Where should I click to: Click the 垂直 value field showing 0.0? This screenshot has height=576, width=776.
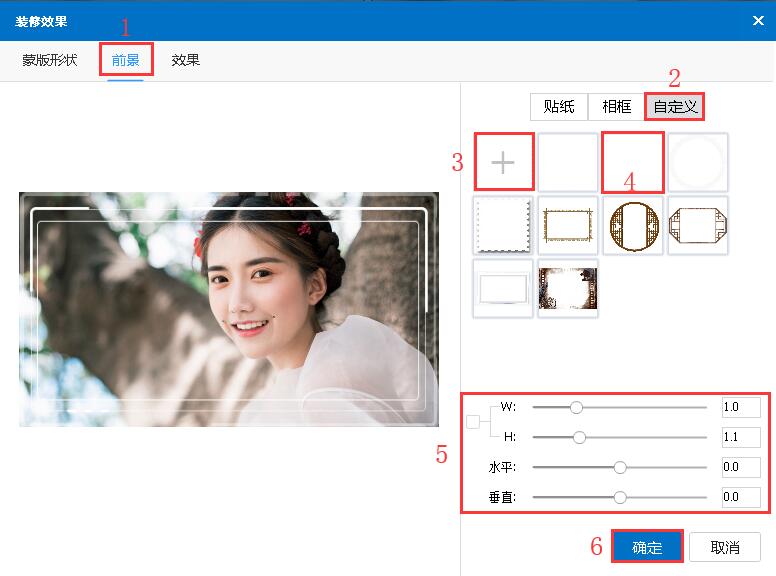click(x=741, y=497)
